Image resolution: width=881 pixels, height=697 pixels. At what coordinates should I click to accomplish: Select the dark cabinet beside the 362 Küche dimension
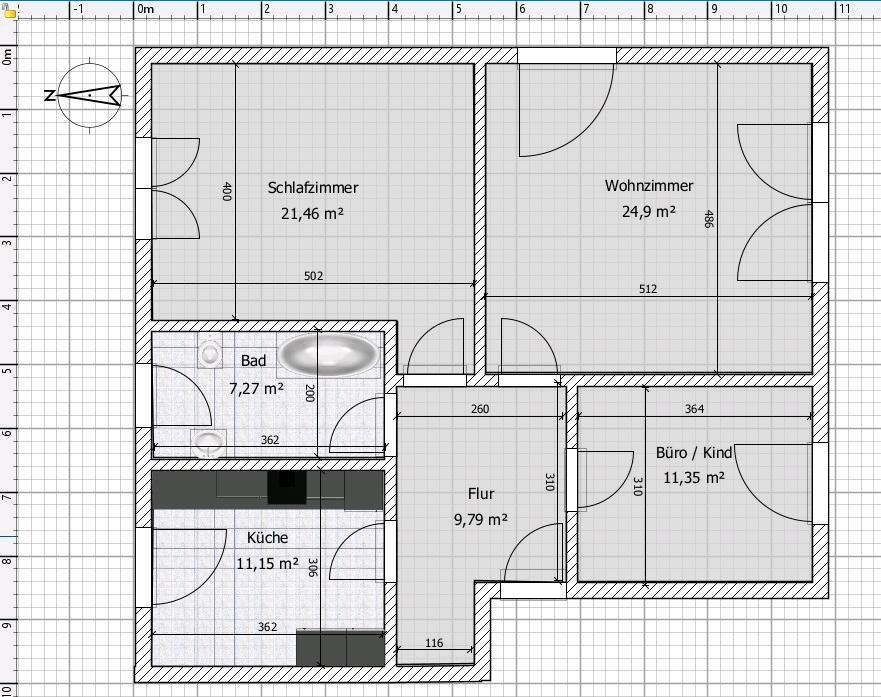[x=340, y=648]
